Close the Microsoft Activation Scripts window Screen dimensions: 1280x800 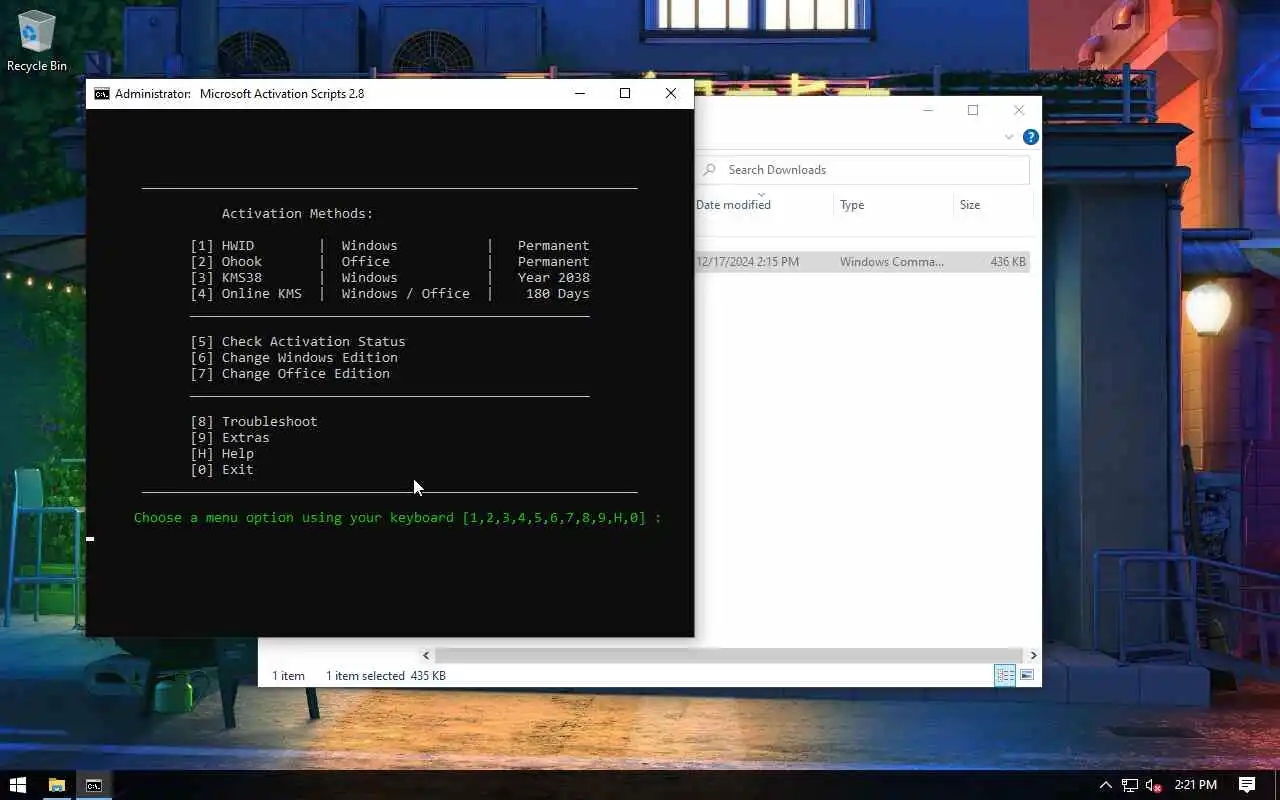click(671, 93)
